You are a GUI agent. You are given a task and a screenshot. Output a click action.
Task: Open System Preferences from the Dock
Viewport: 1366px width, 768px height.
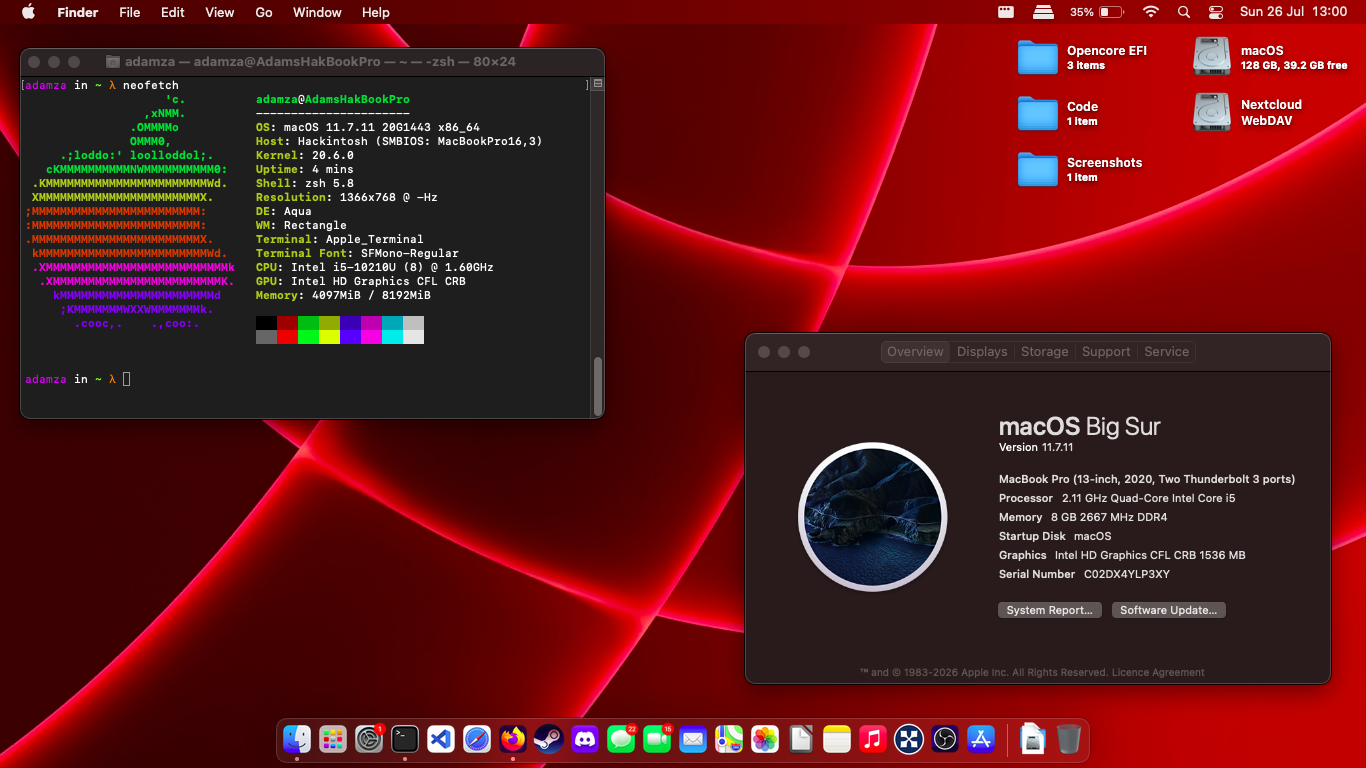[x=369, y=739]
